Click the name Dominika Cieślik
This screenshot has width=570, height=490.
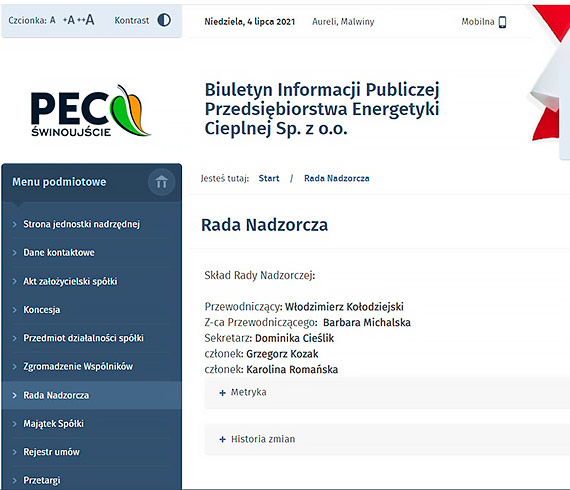[x=294, y=338]
